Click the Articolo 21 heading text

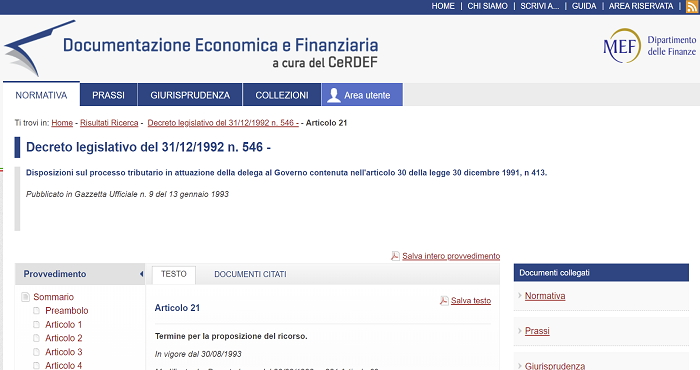coord(177,308)
